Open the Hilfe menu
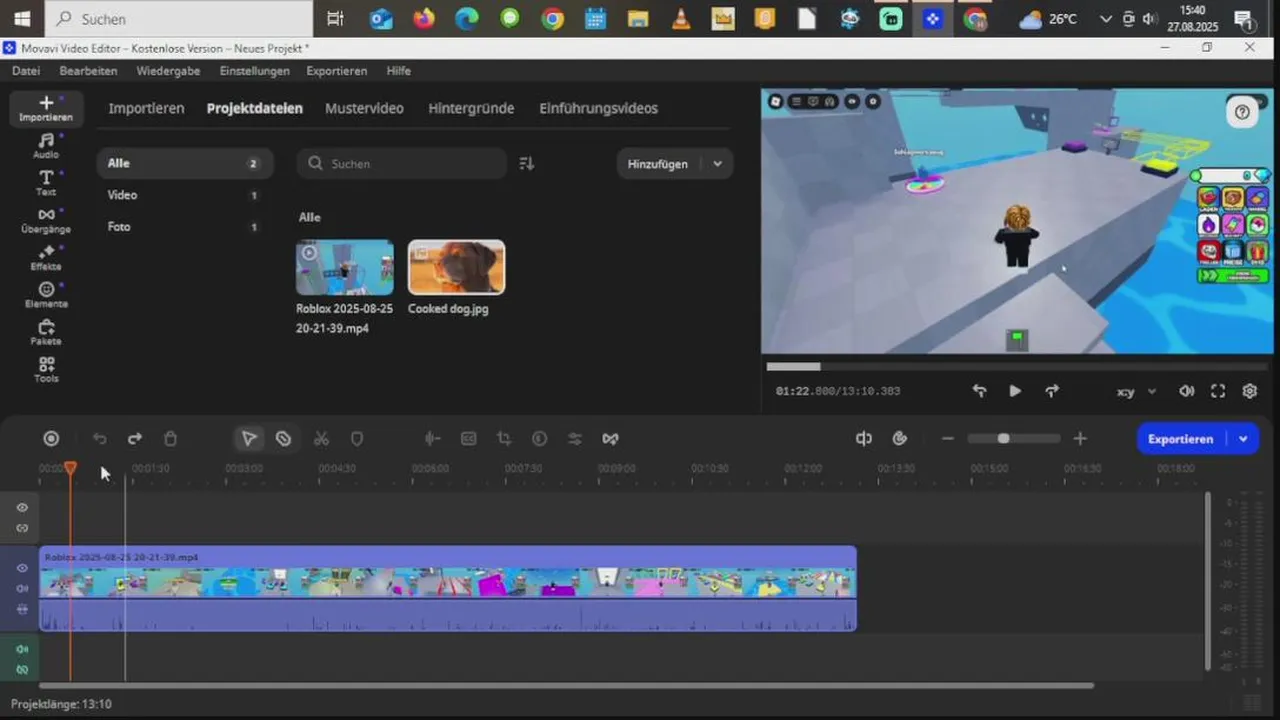Viewport: 1280px width, 720px height. [x=399, y=71]
